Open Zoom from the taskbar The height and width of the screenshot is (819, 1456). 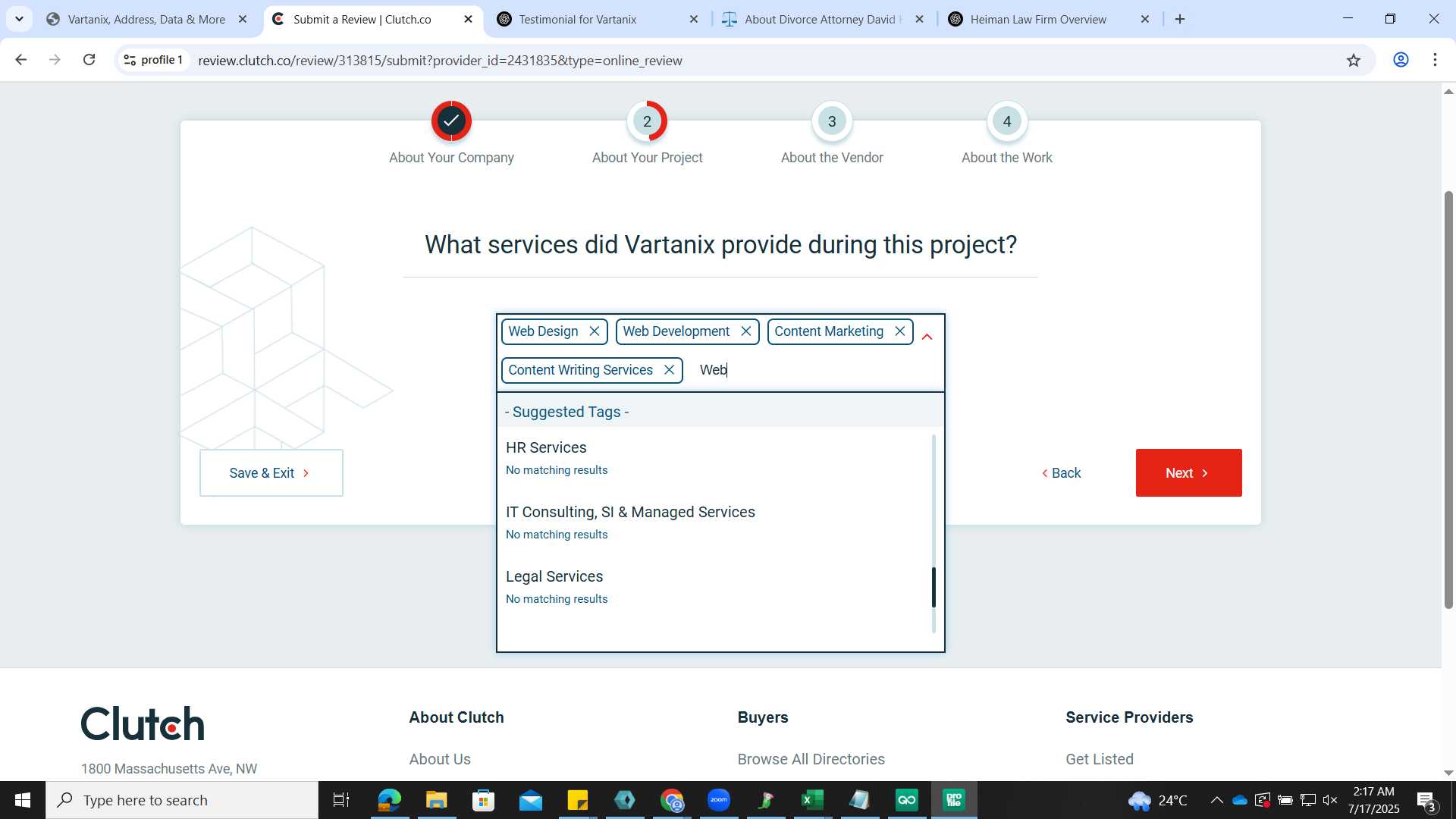[719, 800]
